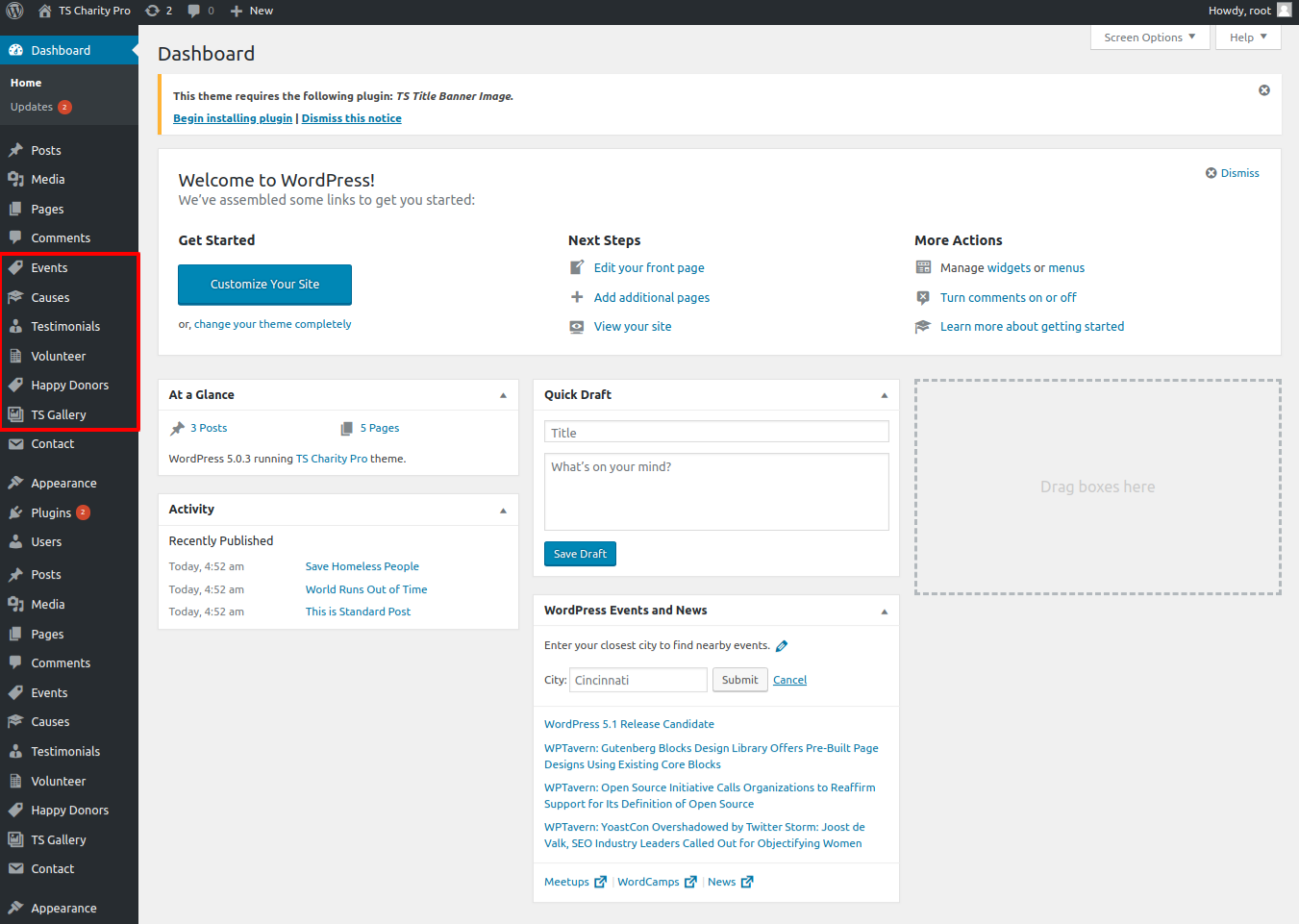The height and width of the screenshot is (924, 1299).
Task: Click the user avatar next to Howdy, root
Action: [x=1284, y=11]
